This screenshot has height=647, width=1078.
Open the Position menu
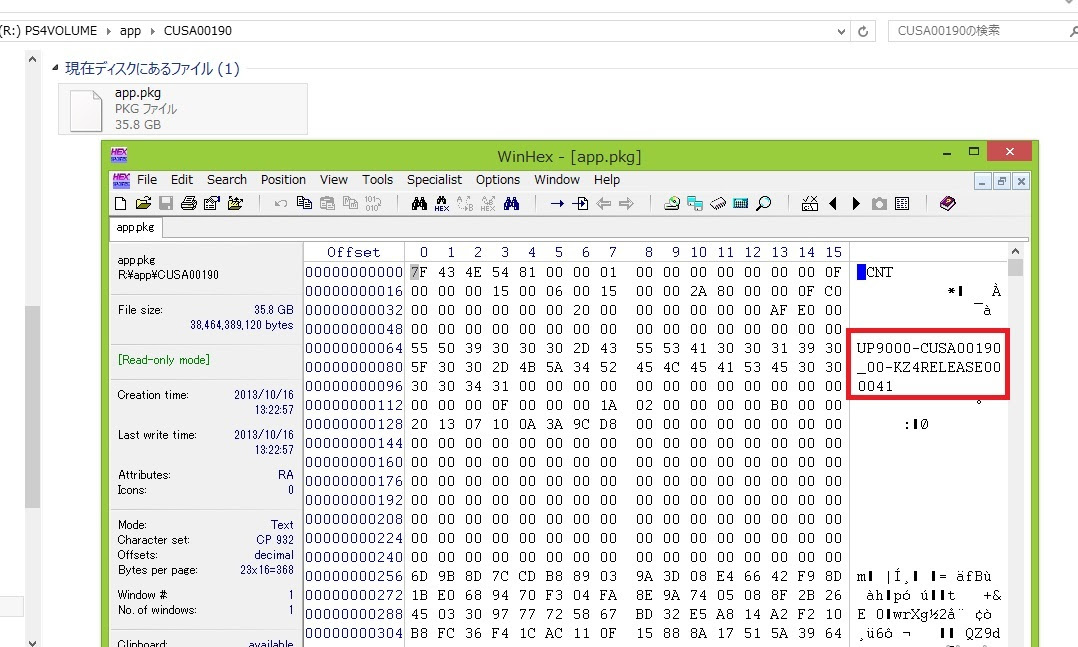pyautogui.click(x=283, y=179)
